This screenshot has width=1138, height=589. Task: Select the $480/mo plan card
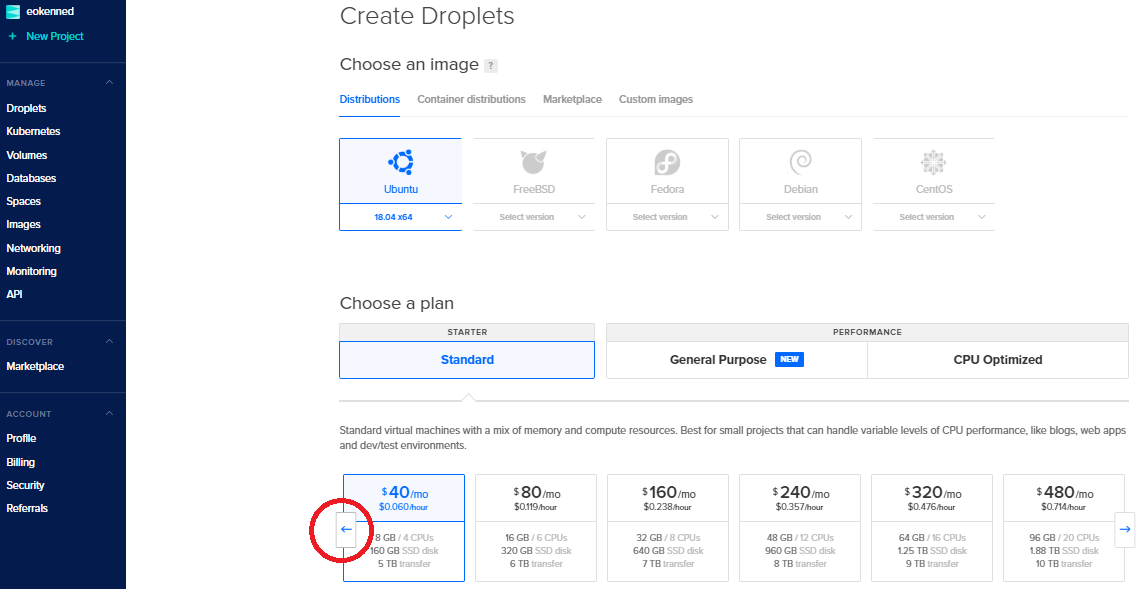point(1064,527)
